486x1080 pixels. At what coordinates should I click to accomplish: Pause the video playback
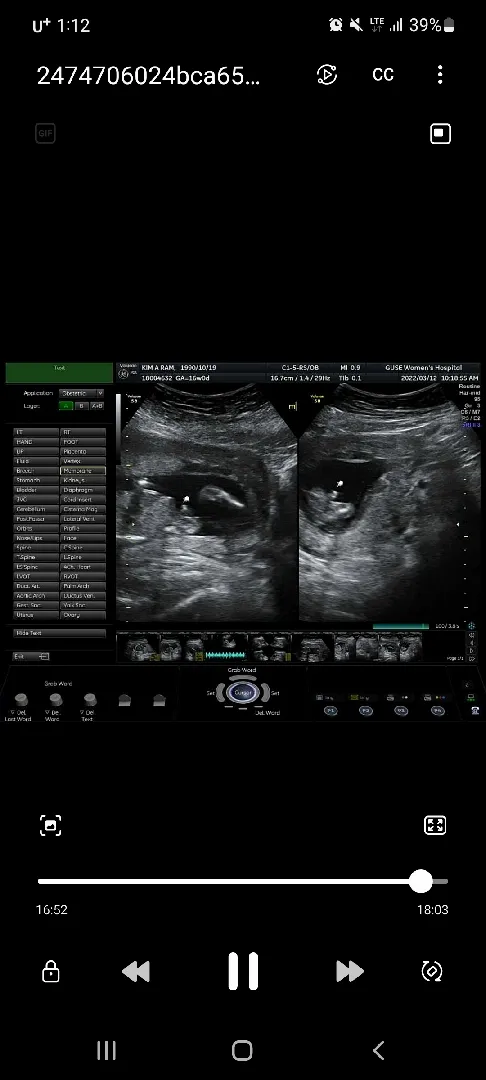(243, 971)
